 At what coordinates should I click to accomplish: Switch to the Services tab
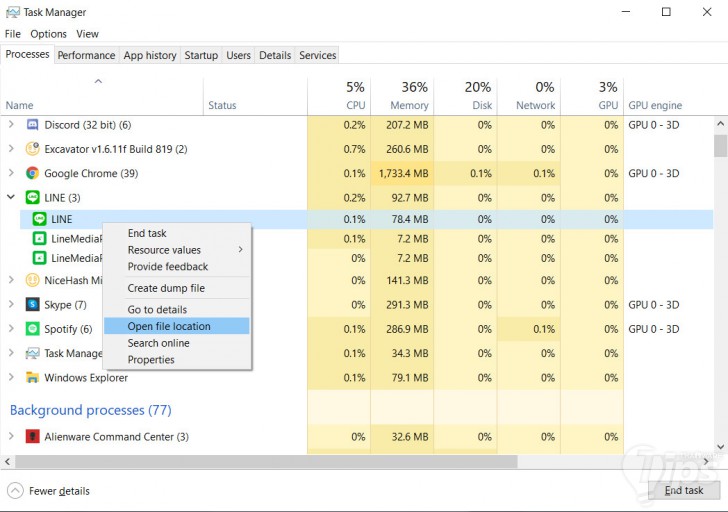click(x=318, y=55)
